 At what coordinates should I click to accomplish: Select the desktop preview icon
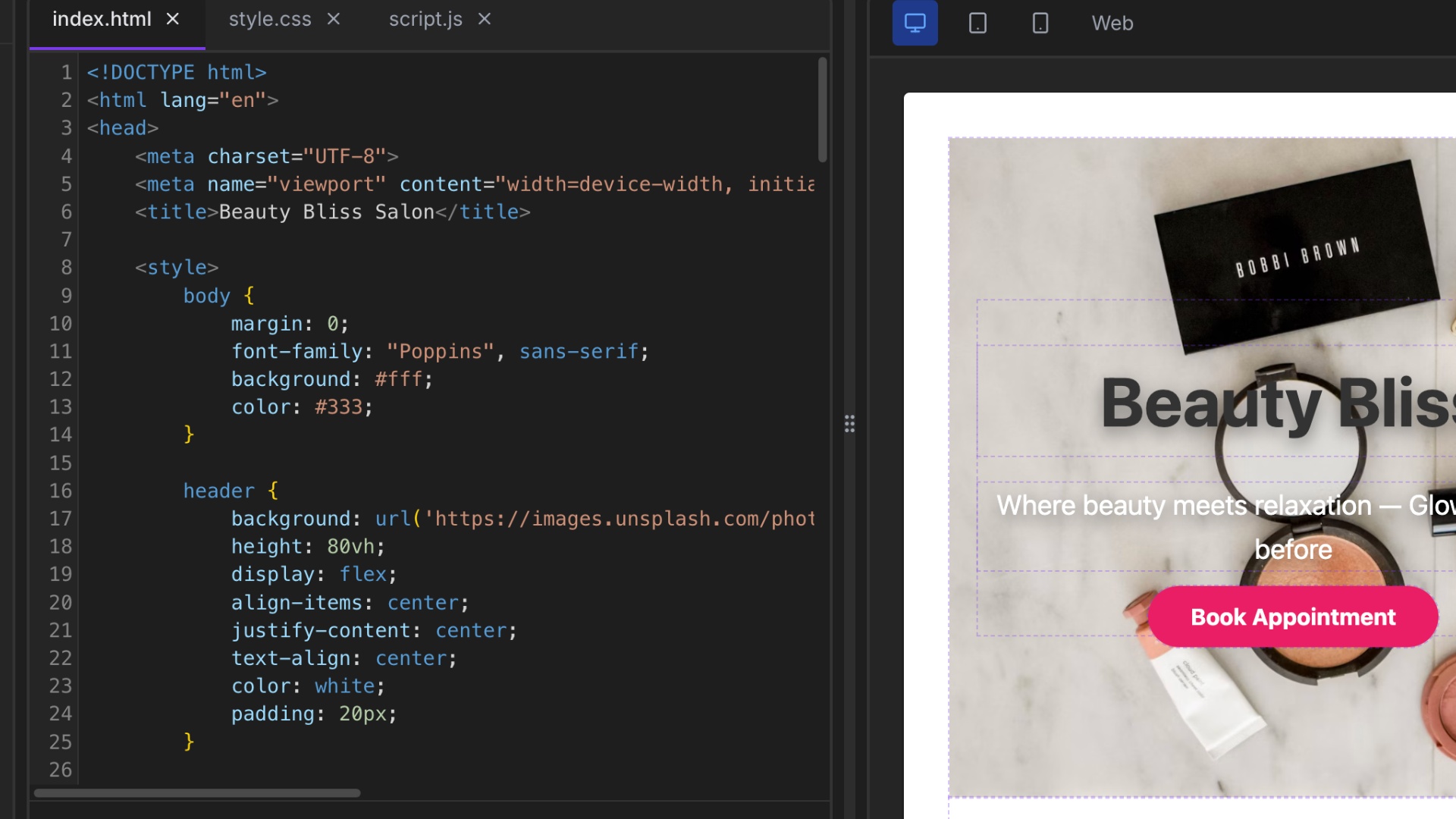[915, 23]
